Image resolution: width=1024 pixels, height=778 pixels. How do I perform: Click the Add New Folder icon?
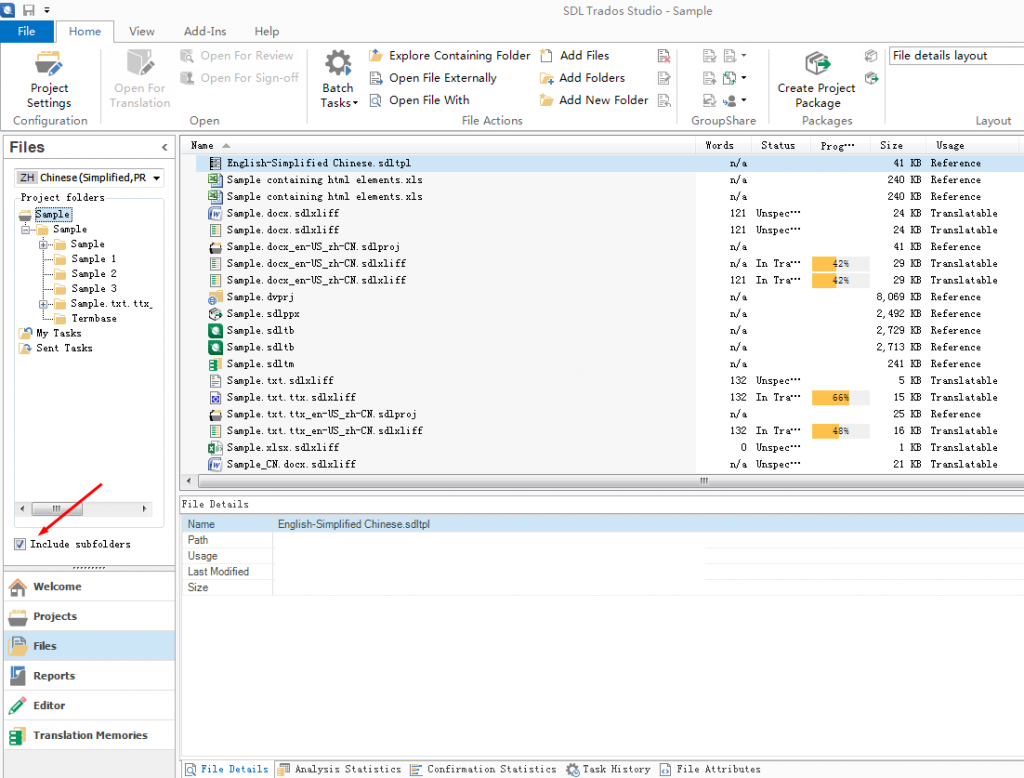coord(547,100)
